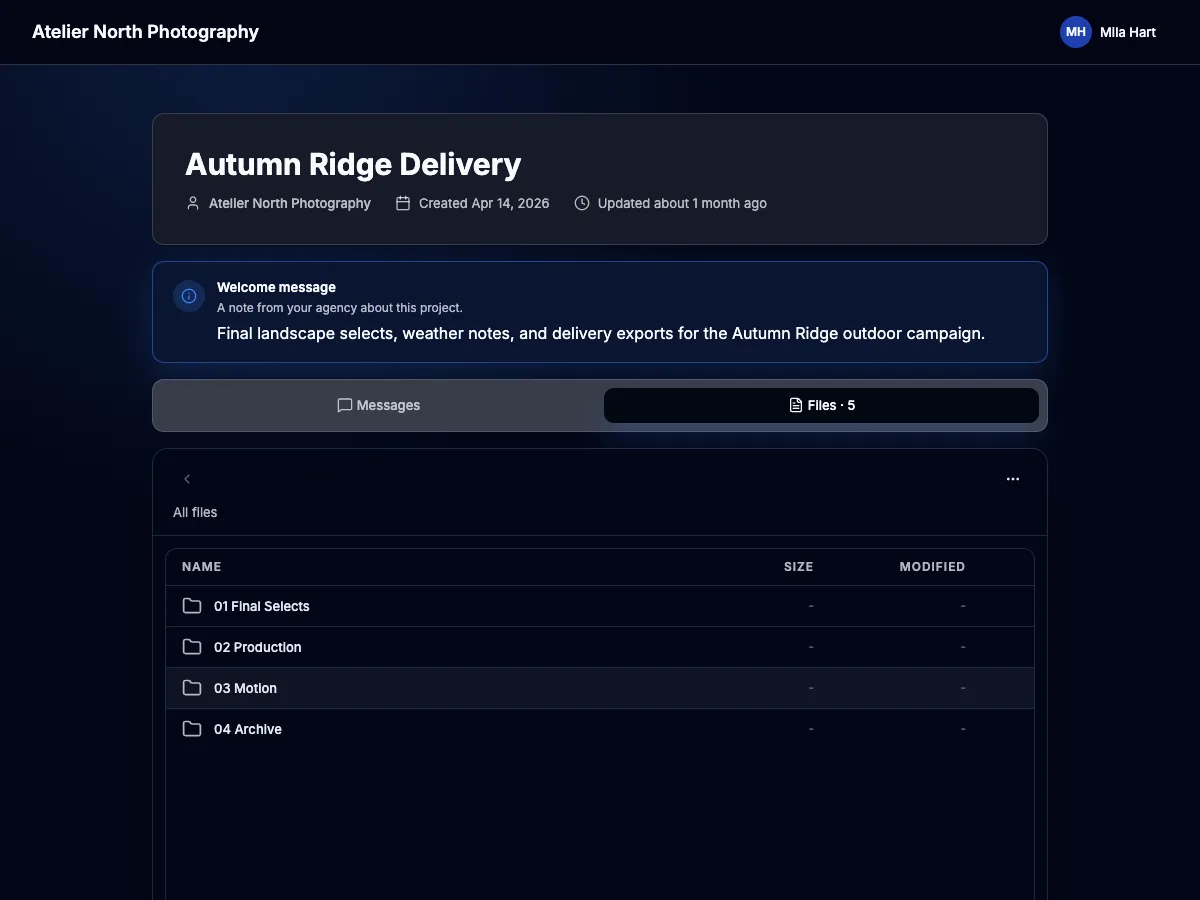Click the clock icon beside Updated
1200x900 pixels.
(582, 203)
